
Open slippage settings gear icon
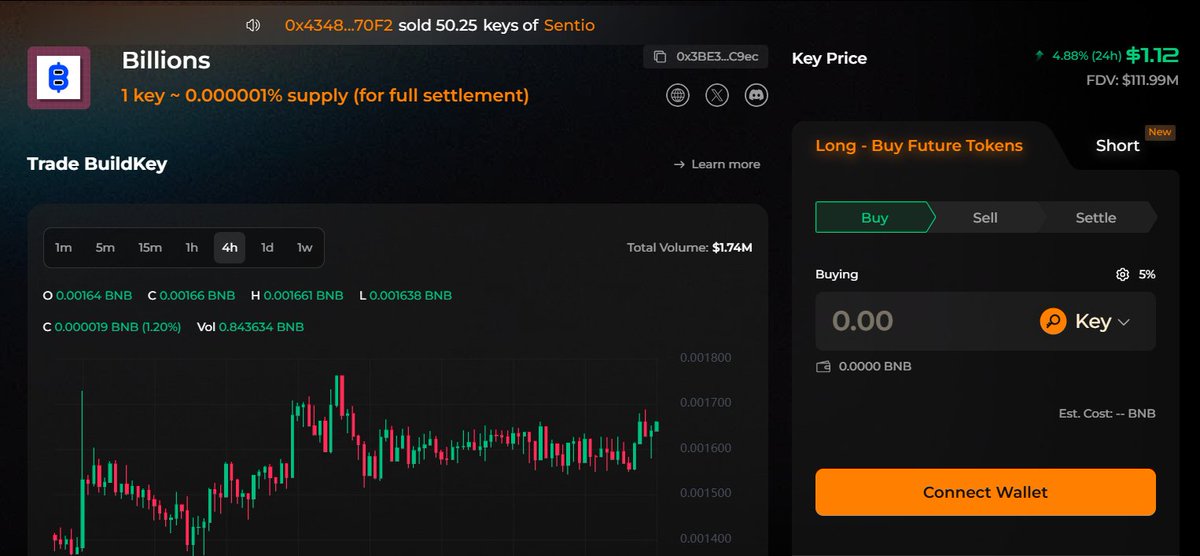tap(1122, 274)
